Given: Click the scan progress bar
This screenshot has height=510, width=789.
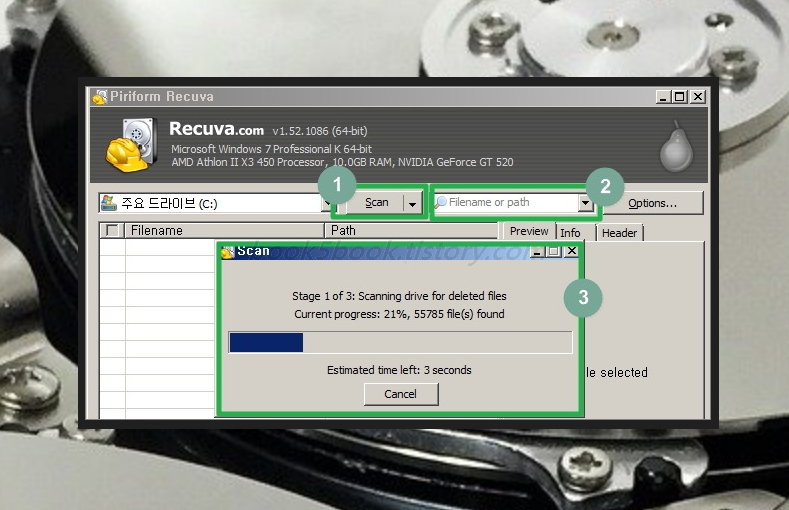Looking at the screenshot, I should 400,343.
